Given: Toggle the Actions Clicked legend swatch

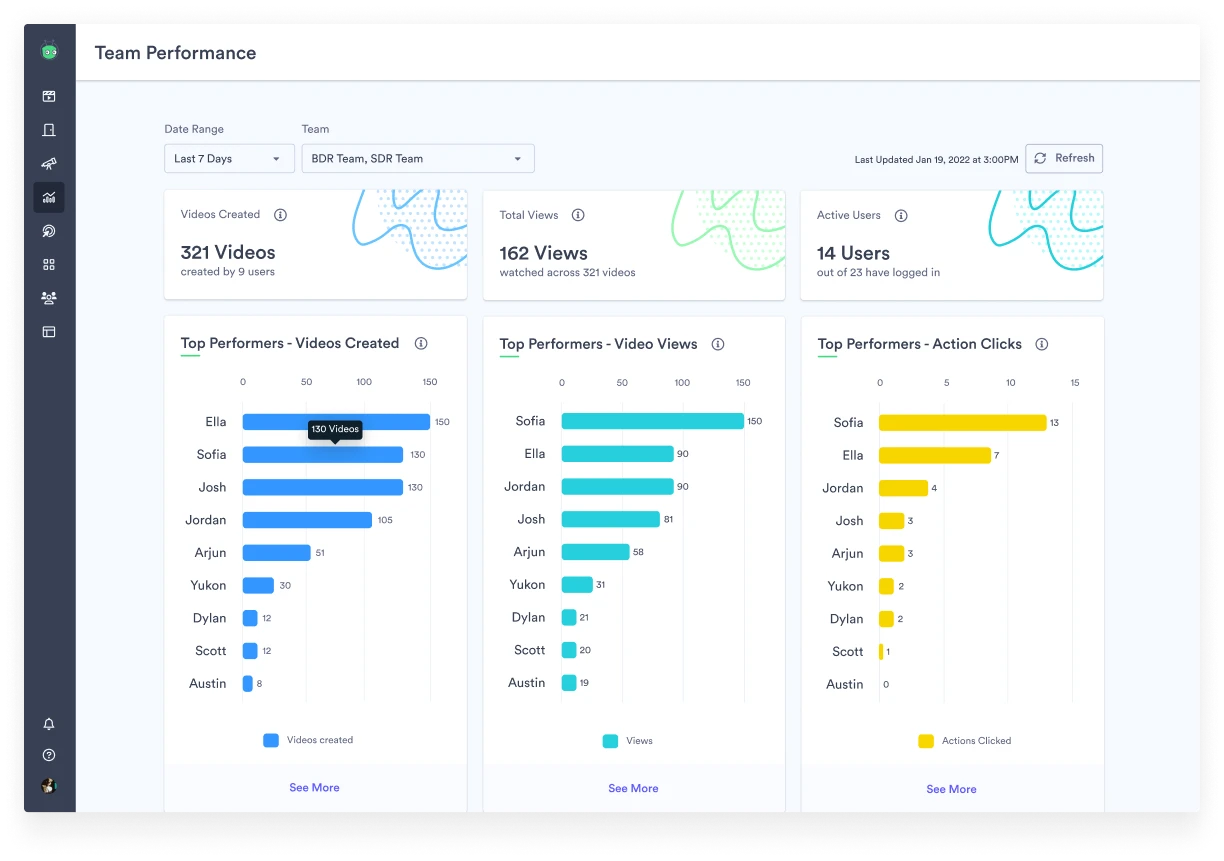Looking at the screenshot, I should click(x=926, y=741).
